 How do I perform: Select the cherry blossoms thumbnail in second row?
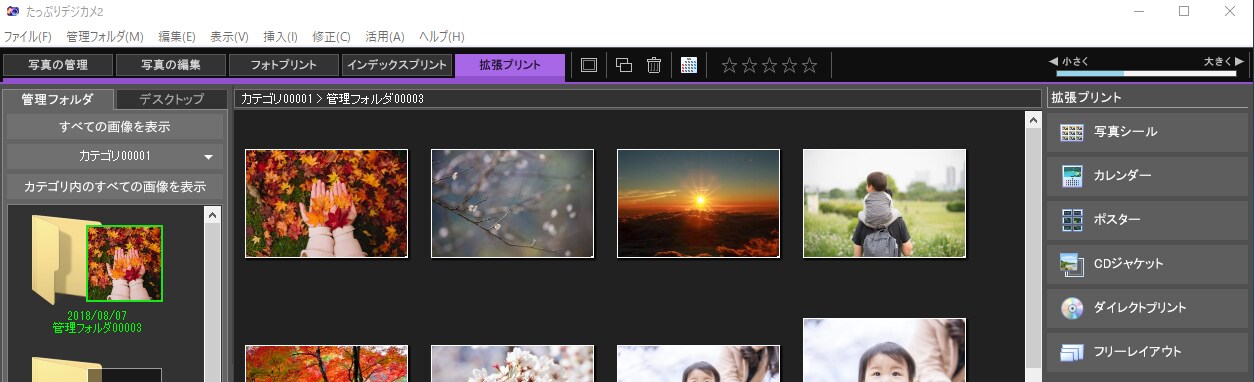(512, 364)
